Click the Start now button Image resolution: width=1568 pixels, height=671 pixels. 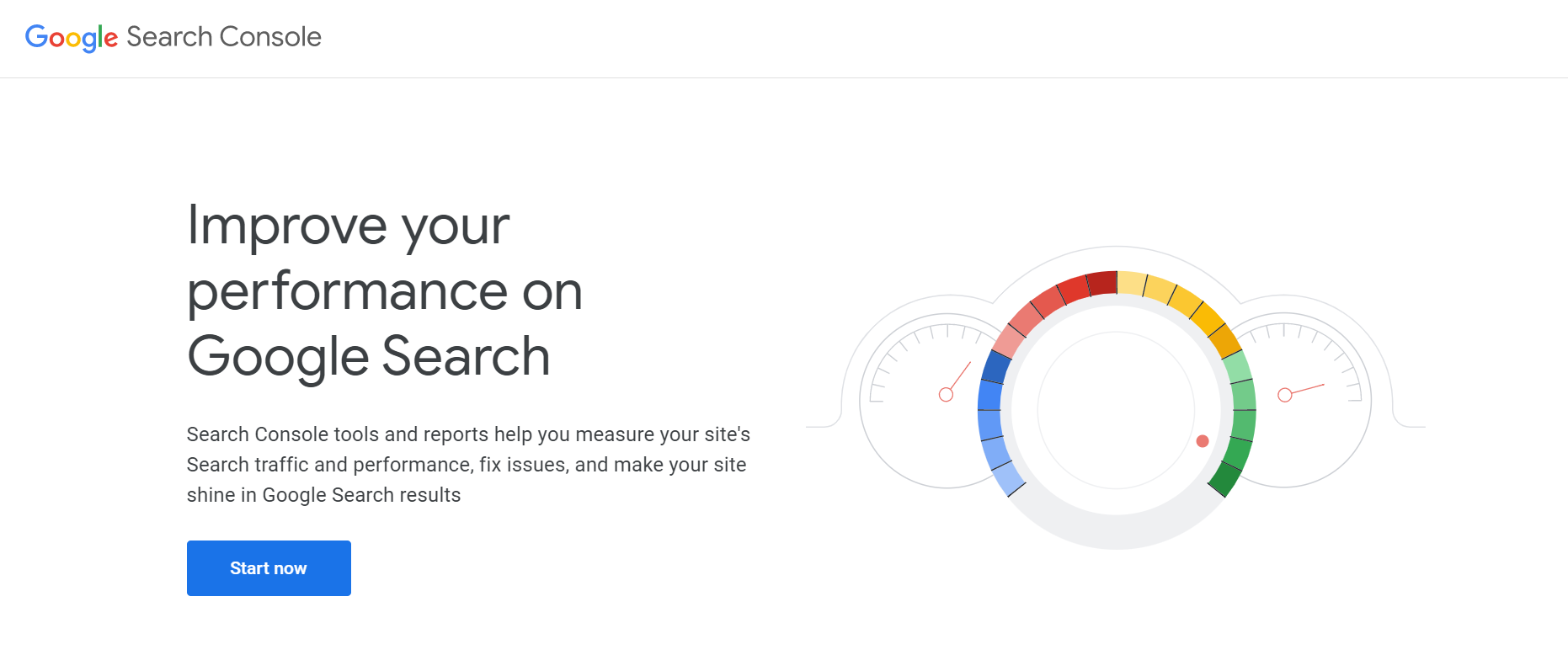pos(269,568)
